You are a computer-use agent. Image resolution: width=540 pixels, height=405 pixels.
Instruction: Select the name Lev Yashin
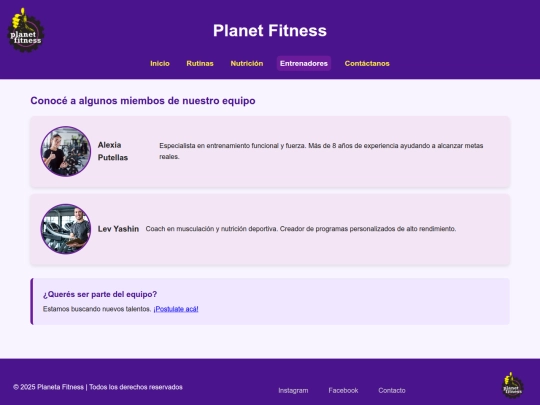point(118,229)
